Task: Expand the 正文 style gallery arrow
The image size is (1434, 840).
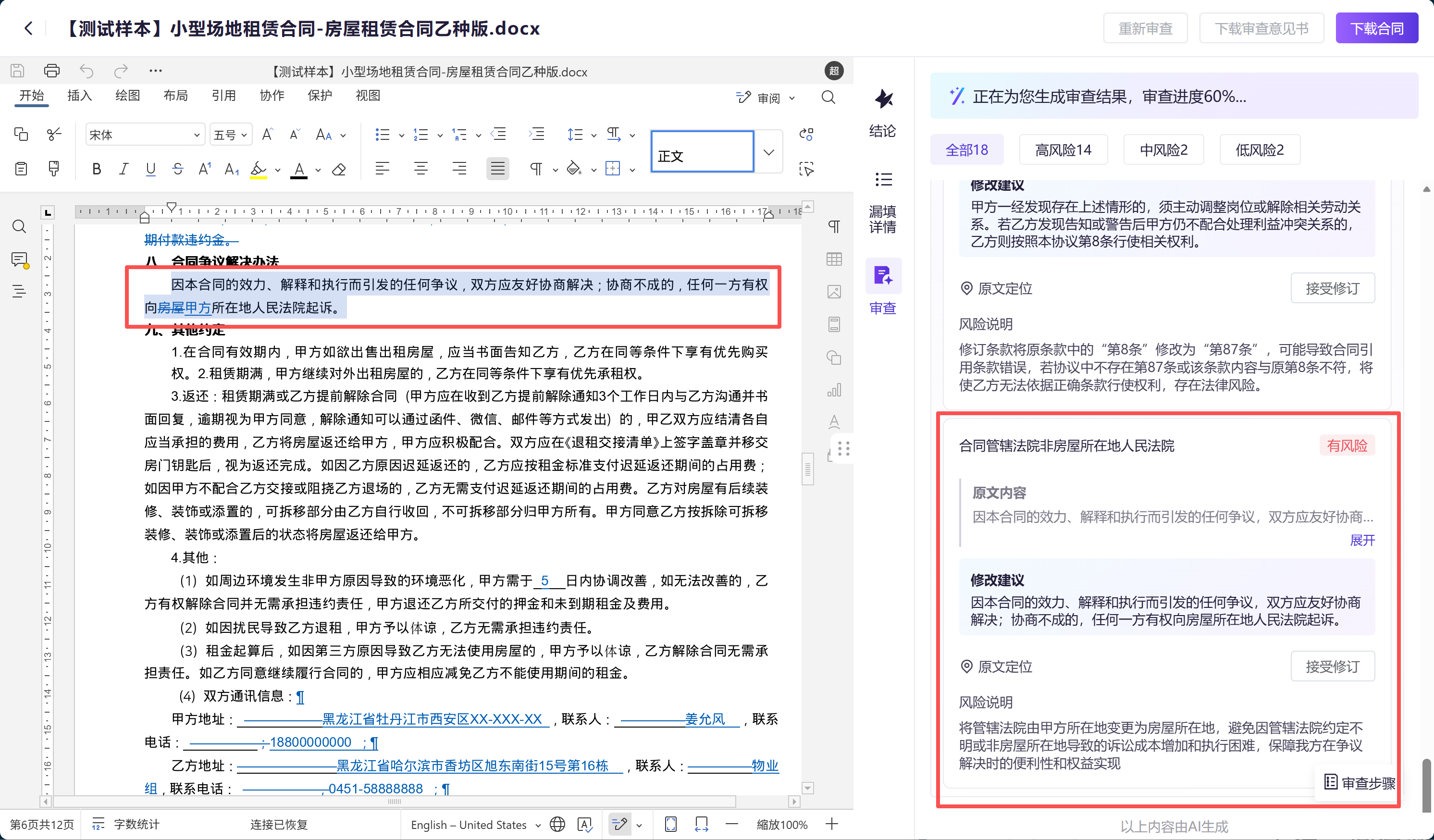Action: [x=768, y=152]
